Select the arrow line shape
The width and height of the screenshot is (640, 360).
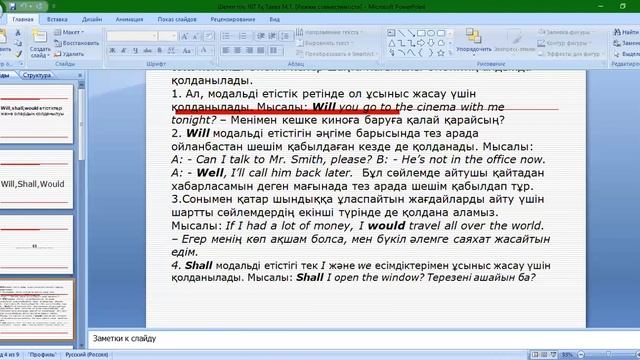pyautogui.click(x=411, y=33)
